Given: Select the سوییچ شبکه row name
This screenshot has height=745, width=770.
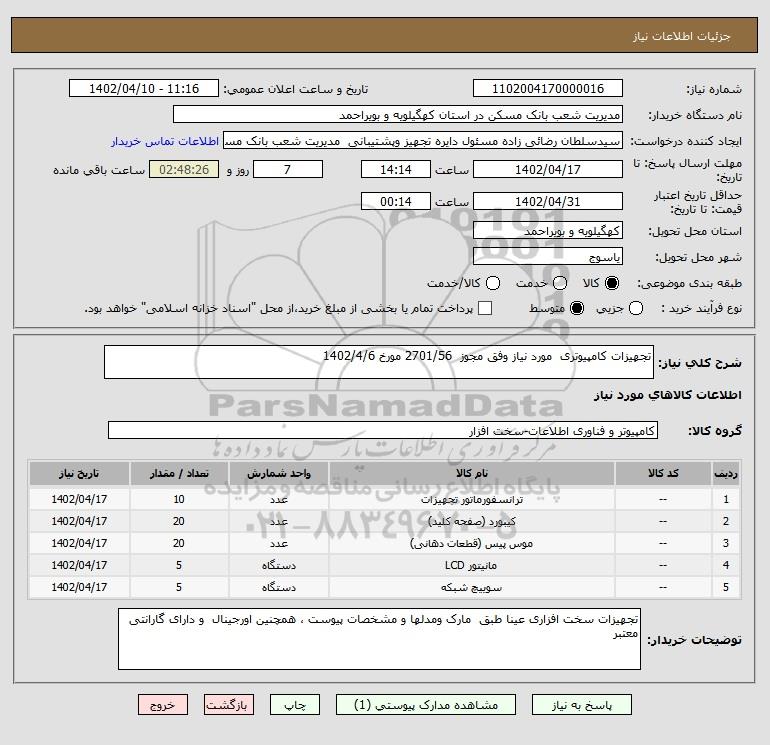Looking at the screenshot, I should tap(471, 587).
